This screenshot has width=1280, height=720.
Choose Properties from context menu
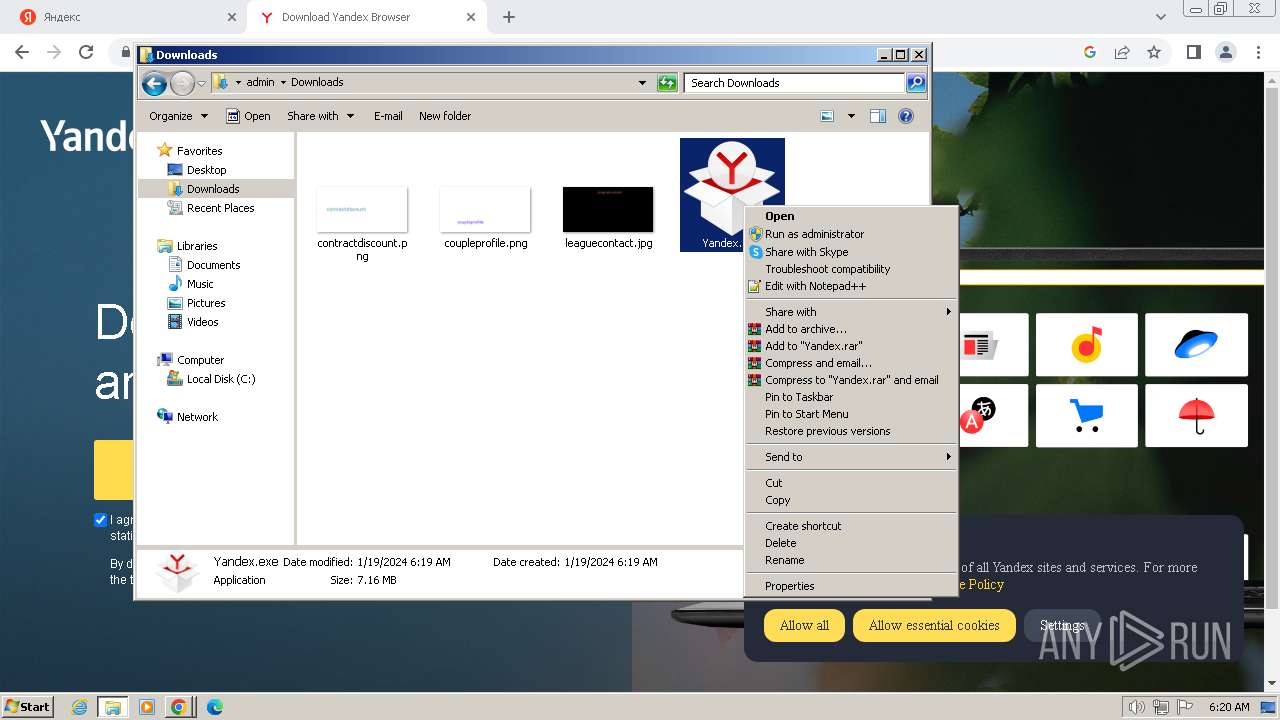pos(851,586)
